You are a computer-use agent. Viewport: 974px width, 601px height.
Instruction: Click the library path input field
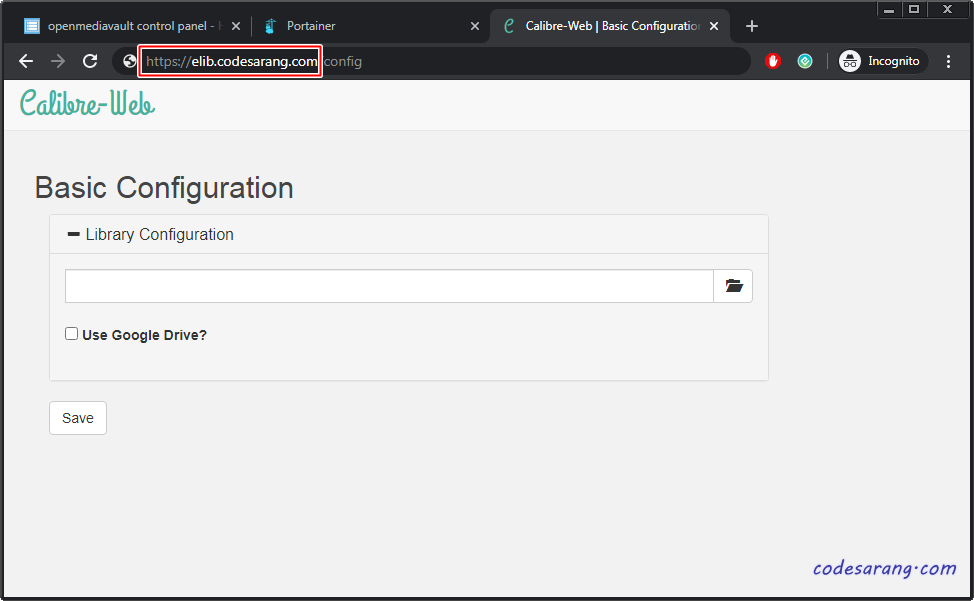click(389, 286)
